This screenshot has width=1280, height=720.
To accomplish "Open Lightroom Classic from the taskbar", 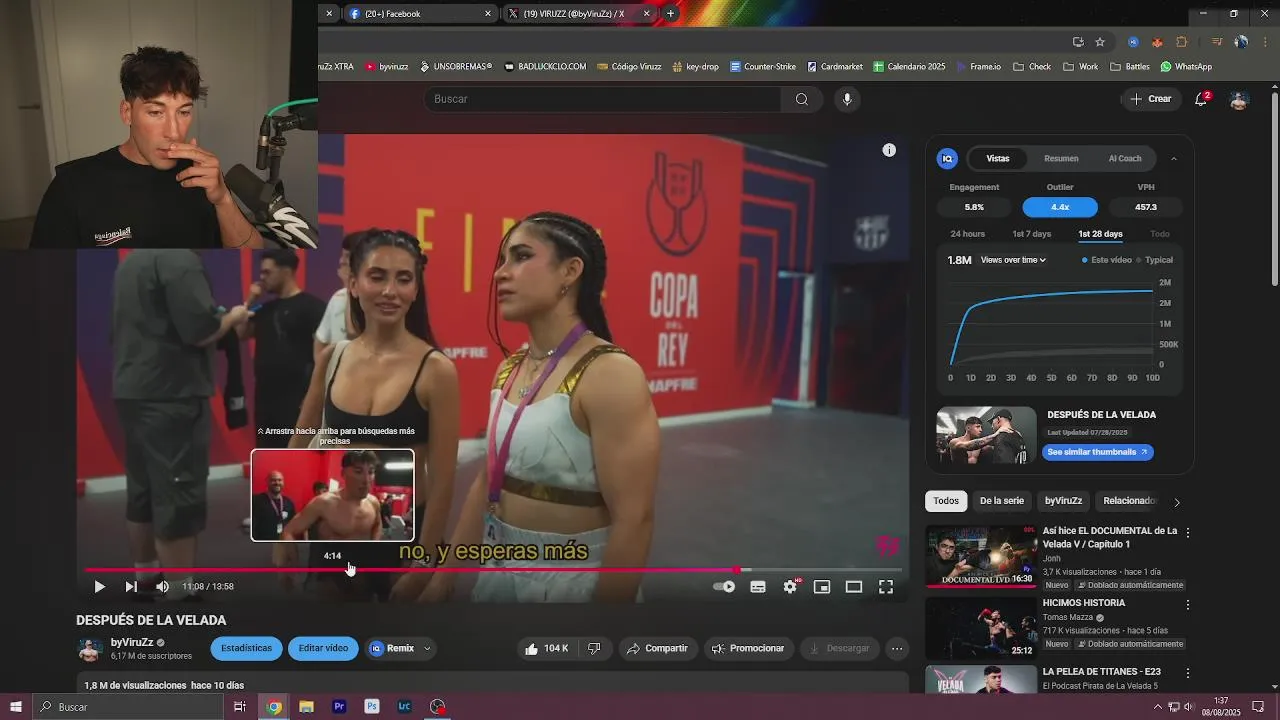I will coord(404,707).
